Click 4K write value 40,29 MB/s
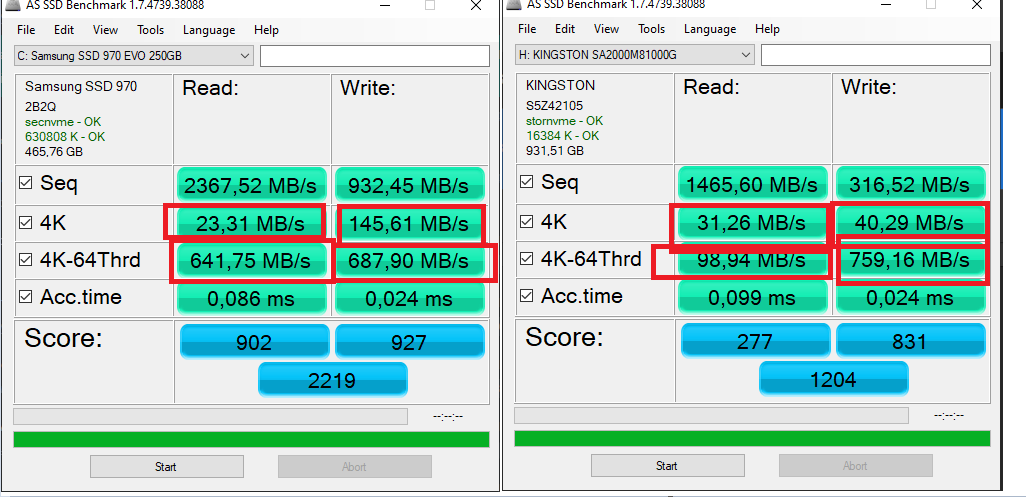The width and height of the screenshot is (1026, 497). pyautogui.click(x=911, y=222)
